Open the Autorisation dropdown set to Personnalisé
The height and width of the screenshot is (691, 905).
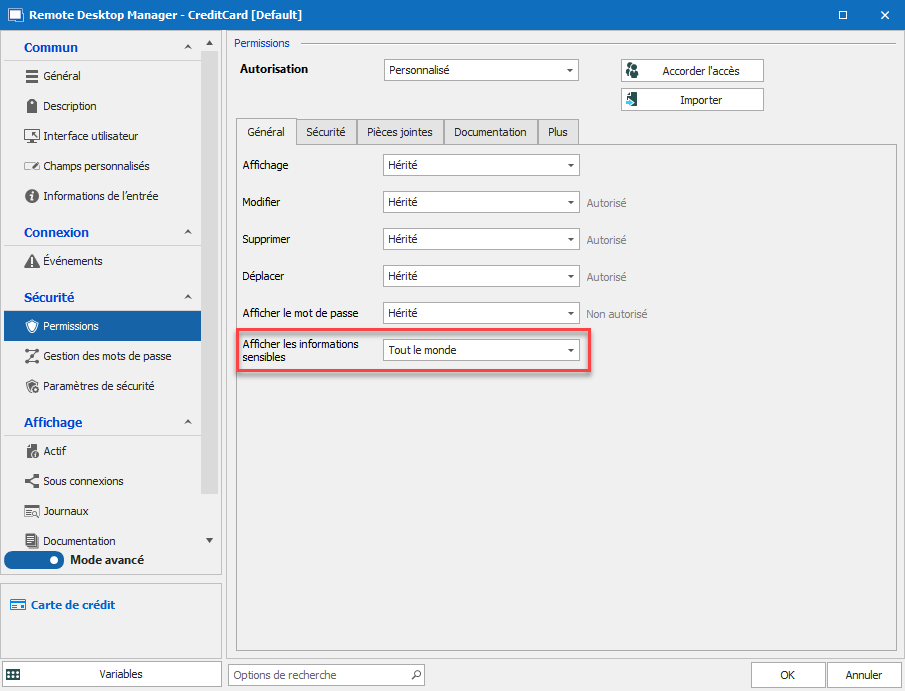[x=481, y=70]
